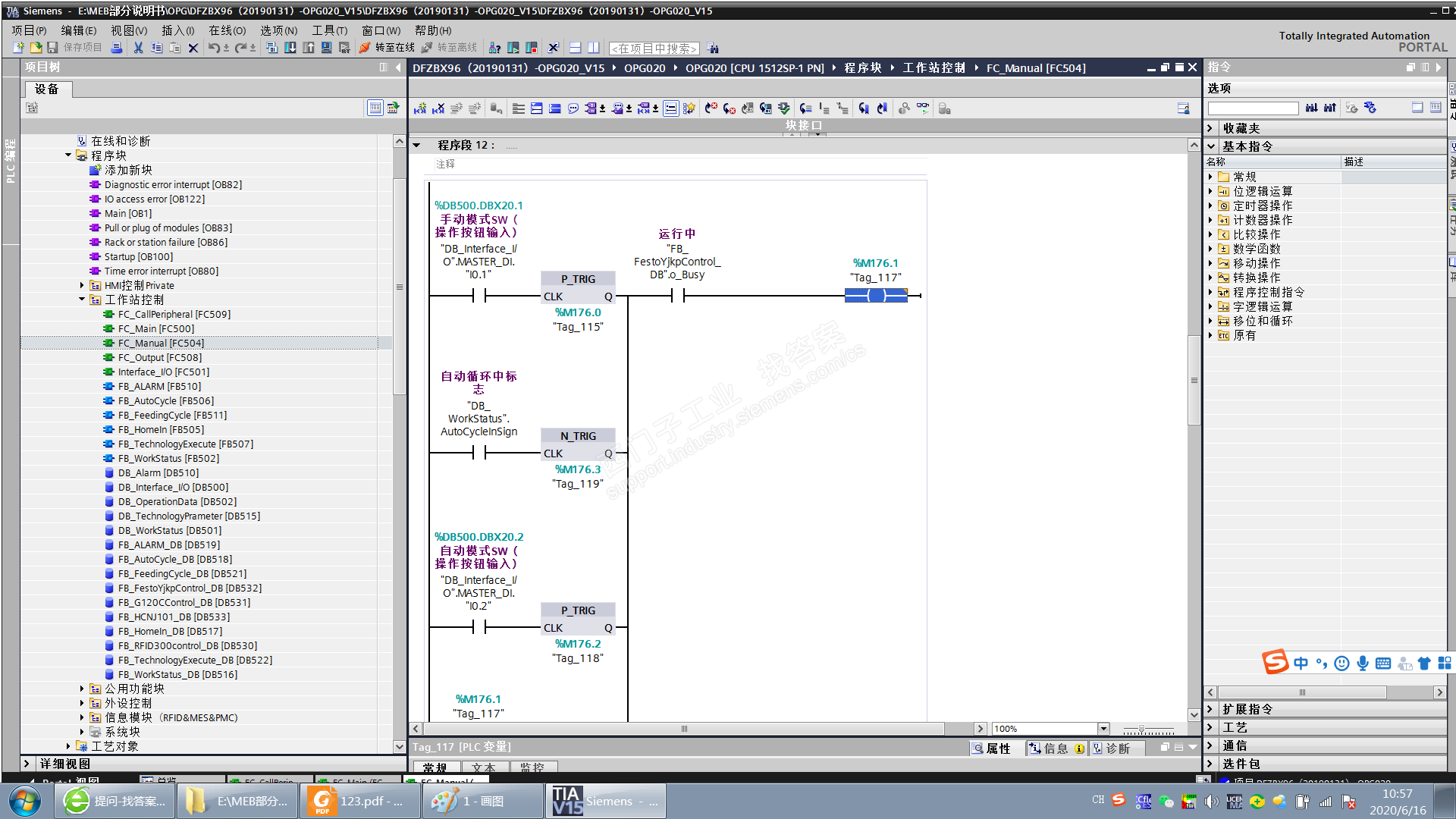Click the insert network icon in editor toolbar
This screenshot has width=1456, height=819.
coord(419,108)
